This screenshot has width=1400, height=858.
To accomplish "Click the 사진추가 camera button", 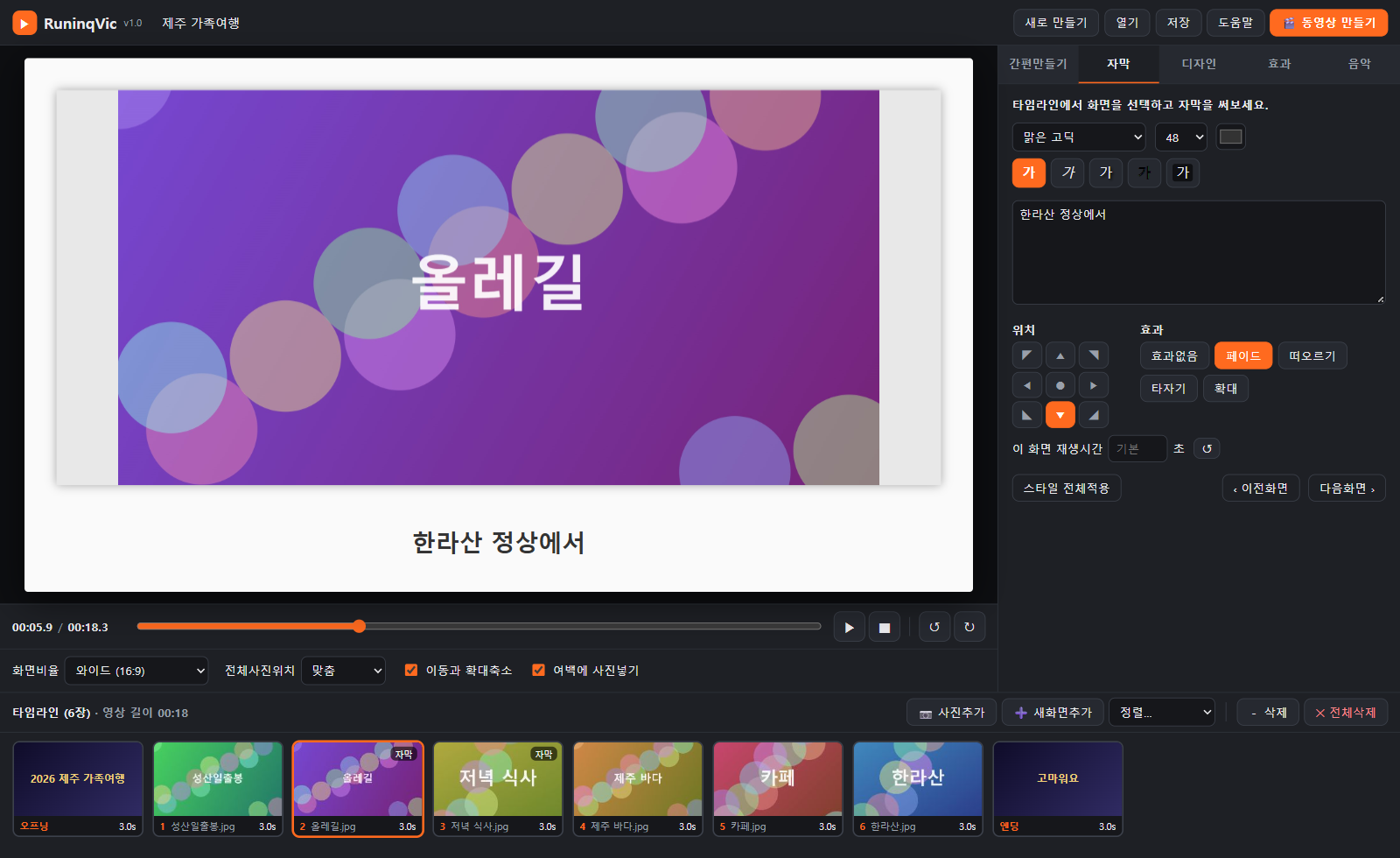I will click(952, 713).
